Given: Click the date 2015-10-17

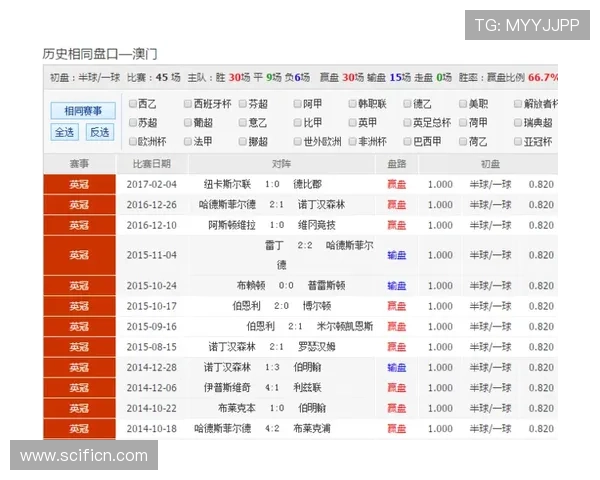Looking at the screenshot, I should tap(152, 306).
